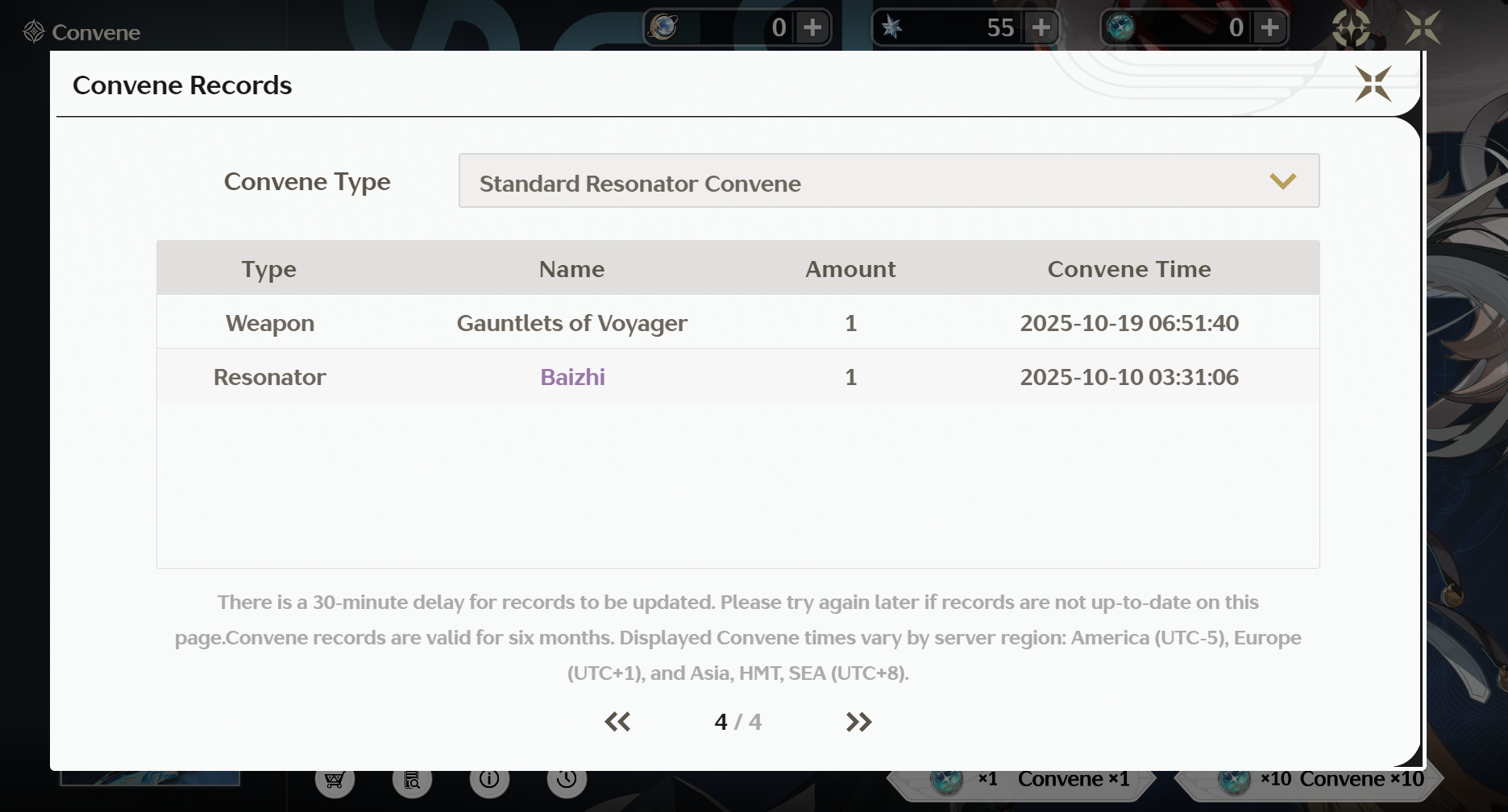
Task: Click the Type column header
Action: (269, 269)
